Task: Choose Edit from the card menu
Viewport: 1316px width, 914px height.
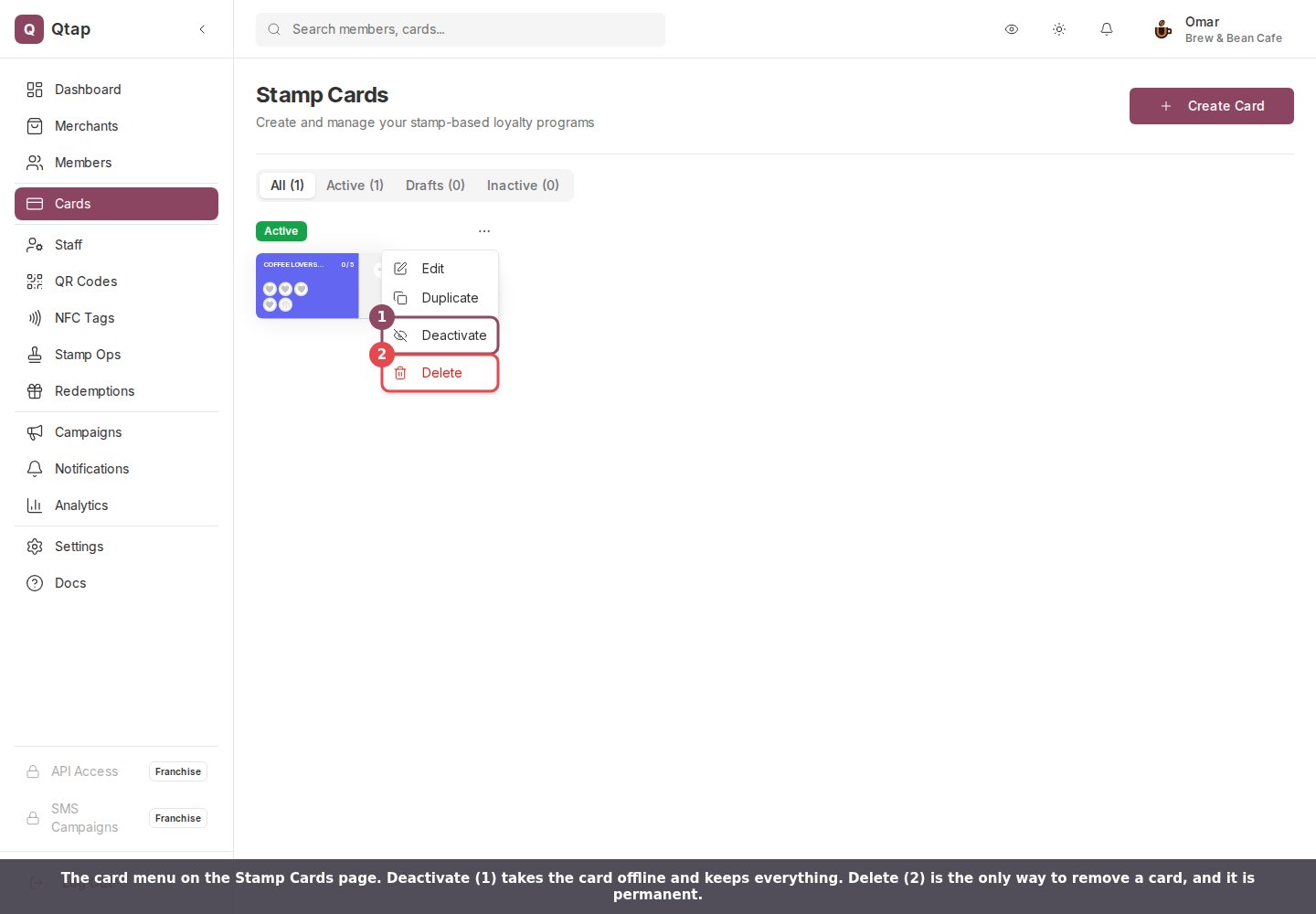Action: [440, 269]
